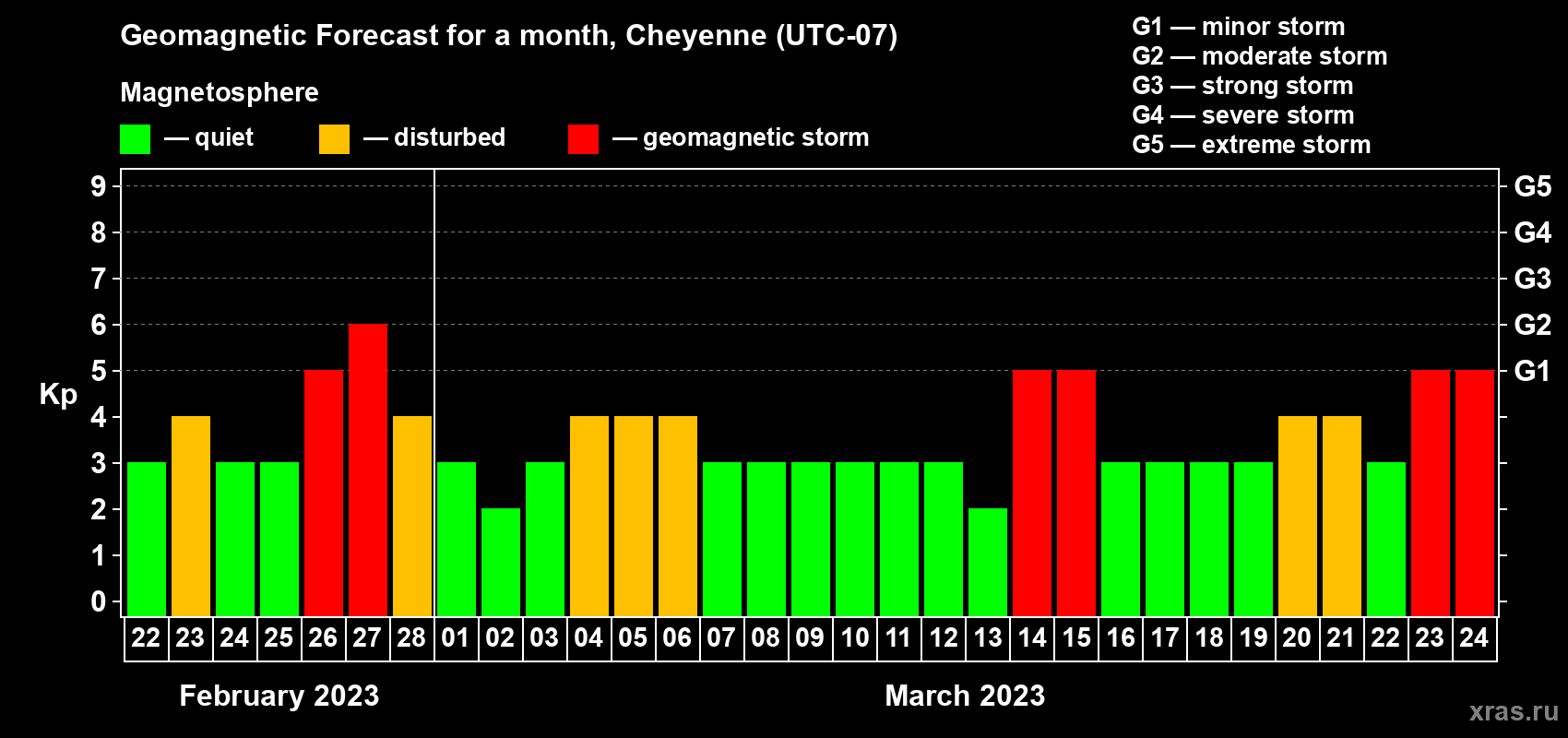Select the orange bar for March 04
The width and height of the screenshot is (1568, 738).
(589, 517)
